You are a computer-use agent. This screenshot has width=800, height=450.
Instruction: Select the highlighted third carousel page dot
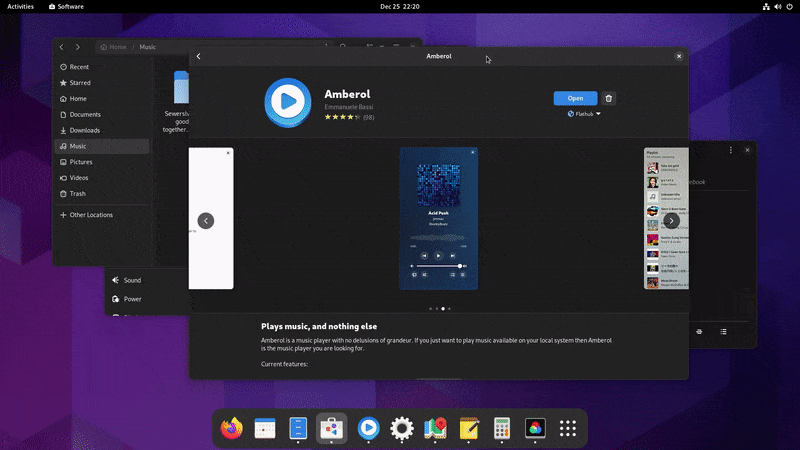tap(443, 309)
